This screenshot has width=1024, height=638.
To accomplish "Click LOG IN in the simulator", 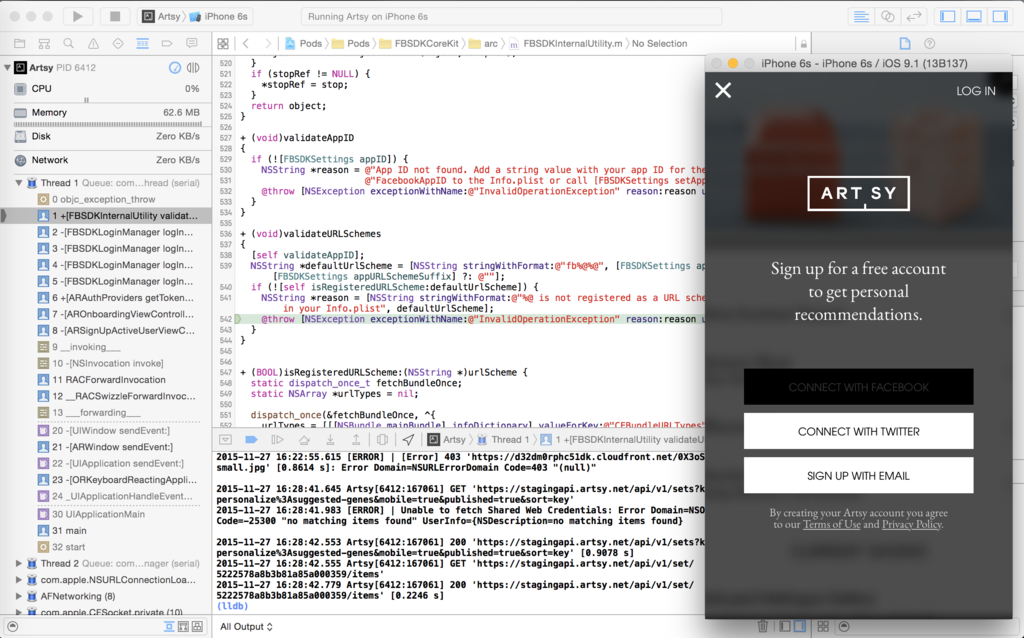I will tap(976, 91).
